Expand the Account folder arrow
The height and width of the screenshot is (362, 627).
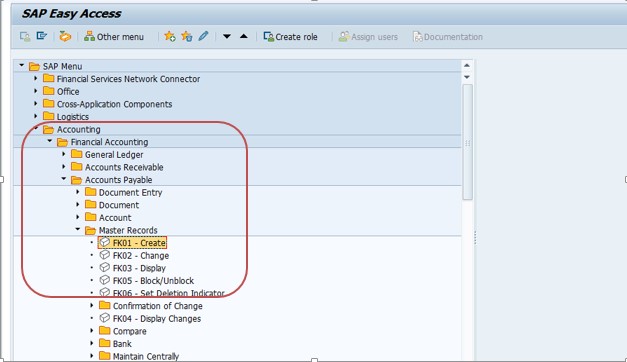[x=78, y=217]
